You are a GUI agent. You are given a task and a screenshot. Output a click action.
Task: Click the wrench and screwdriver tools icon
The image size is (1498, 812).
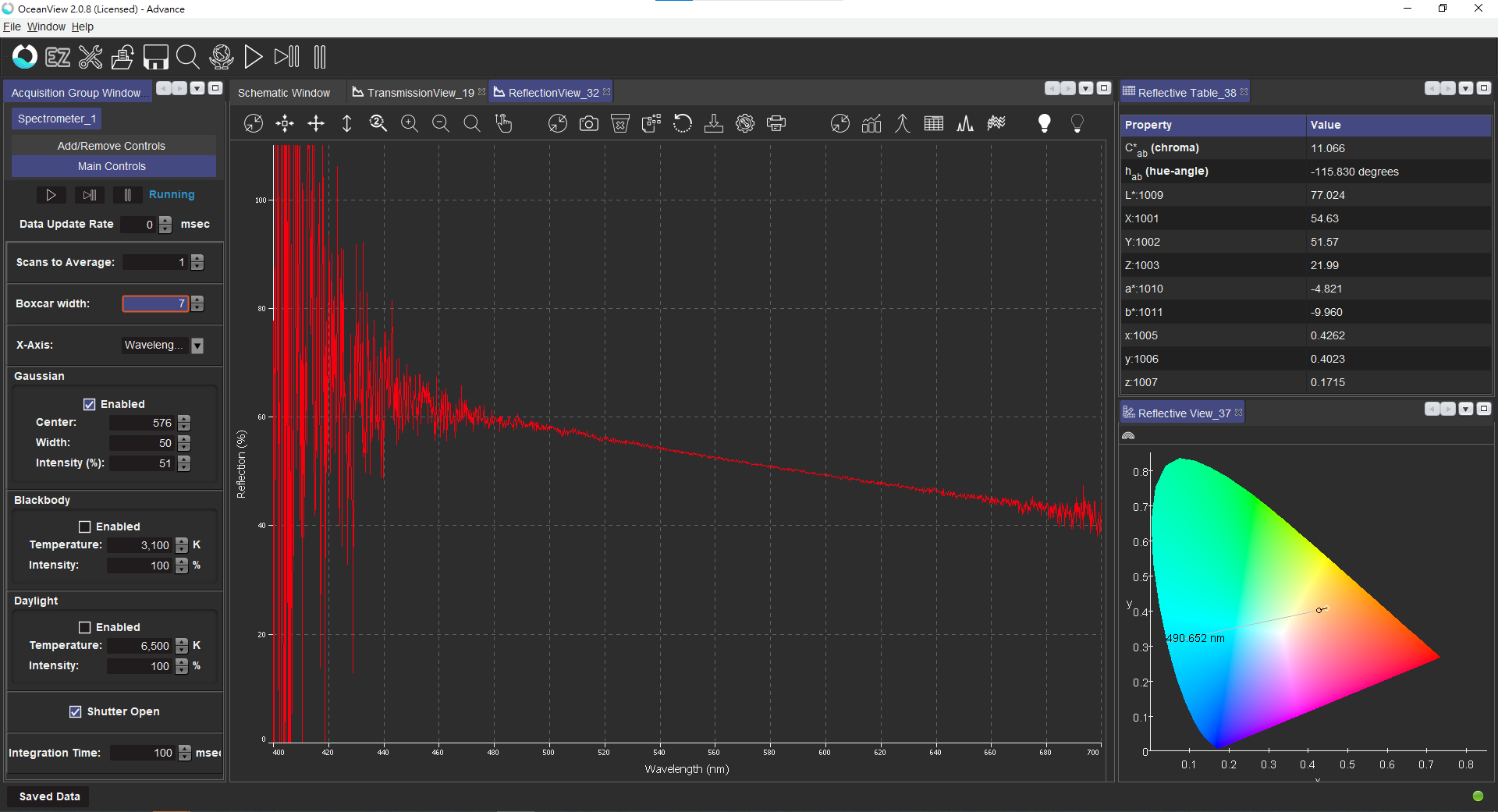91,57
